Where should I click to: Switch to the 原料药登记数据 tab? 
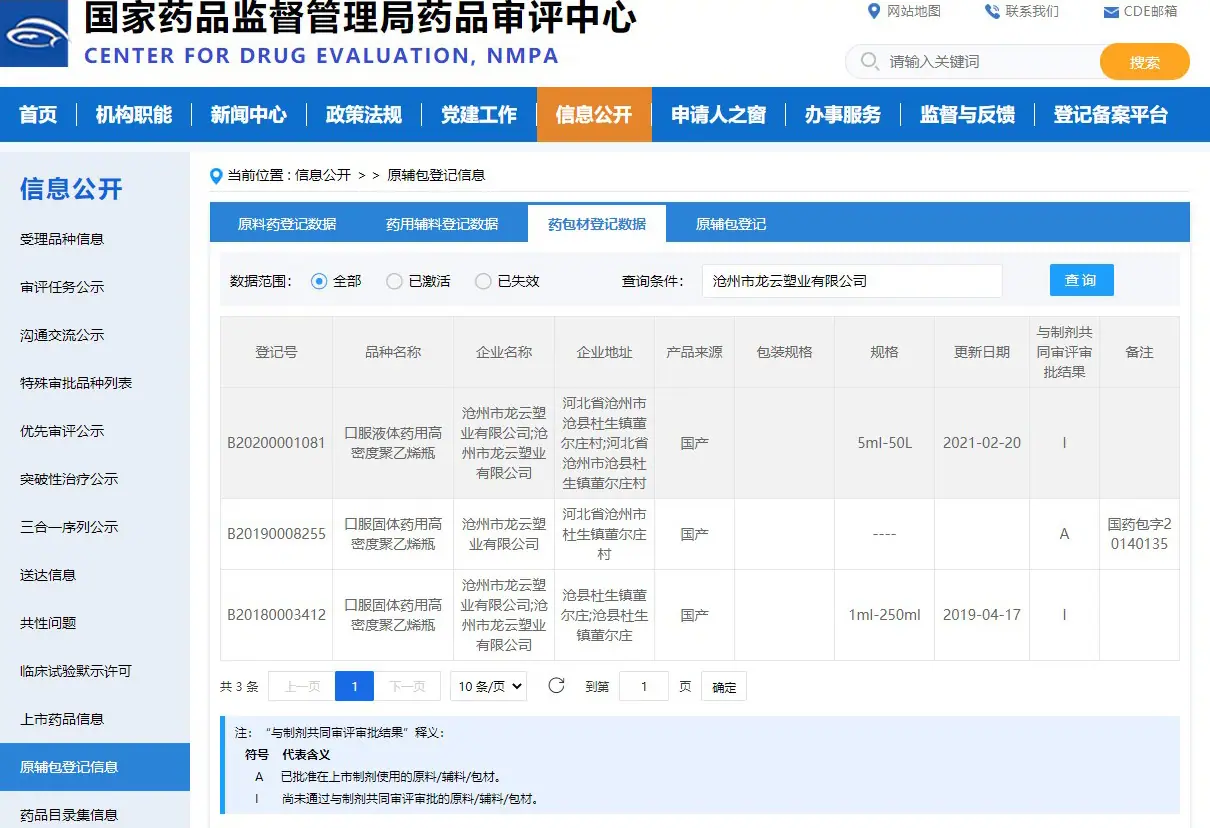pos(287,224)
